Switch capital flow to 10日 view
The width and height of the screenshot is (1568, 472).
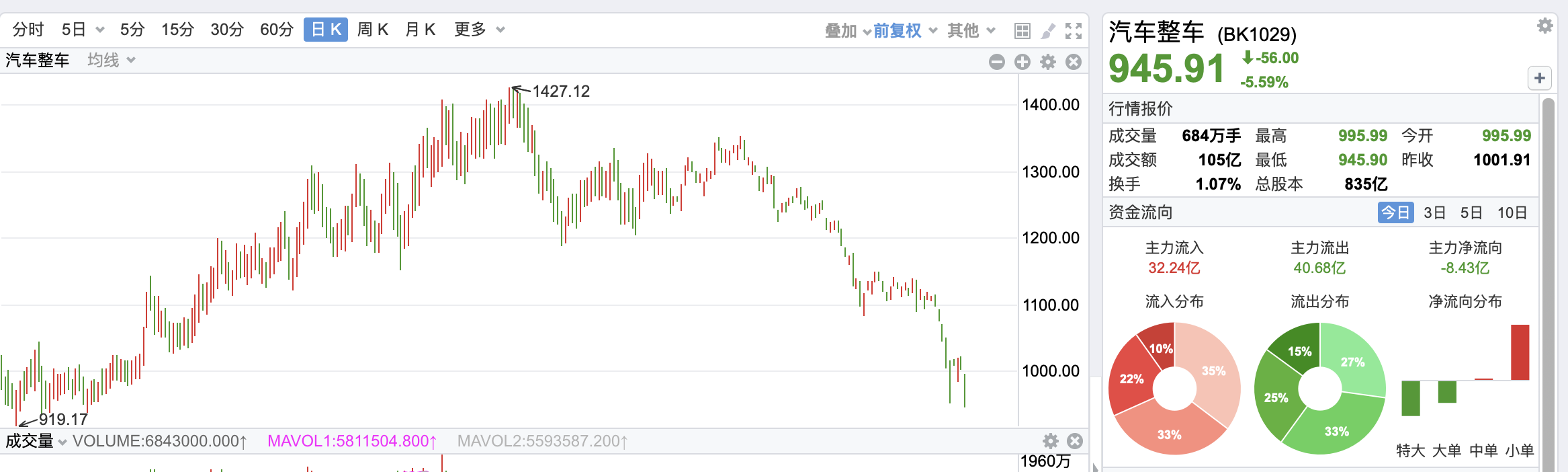coord(1512,213)
